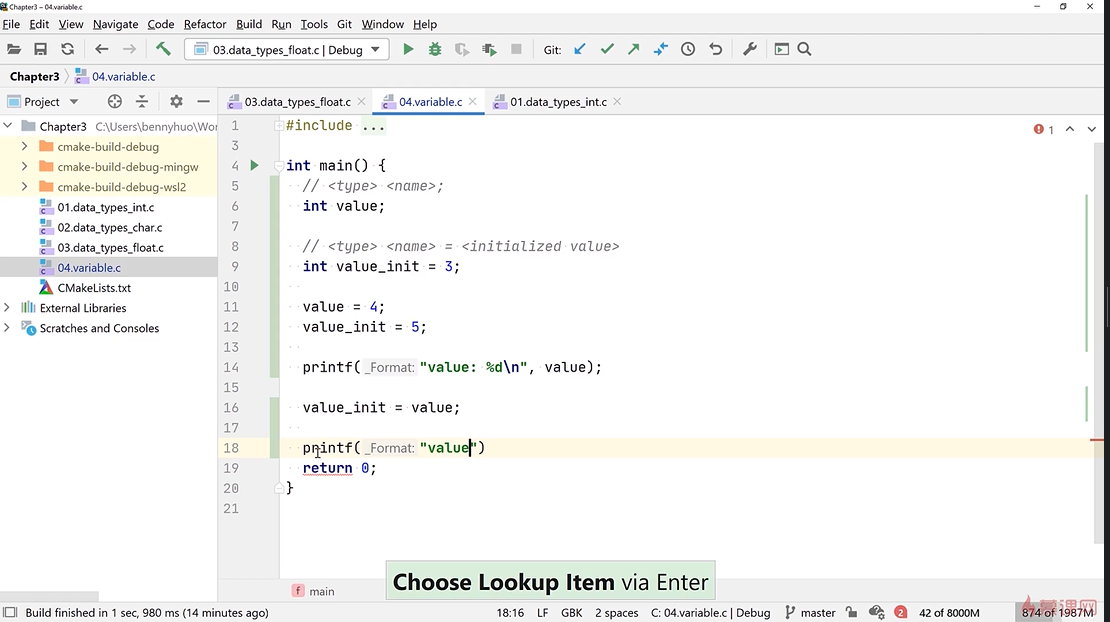Viewport: 1110px width, 622px height.
Task: Expand cmake-build-debug-wsl2 folder
Action: coord(25,187)
